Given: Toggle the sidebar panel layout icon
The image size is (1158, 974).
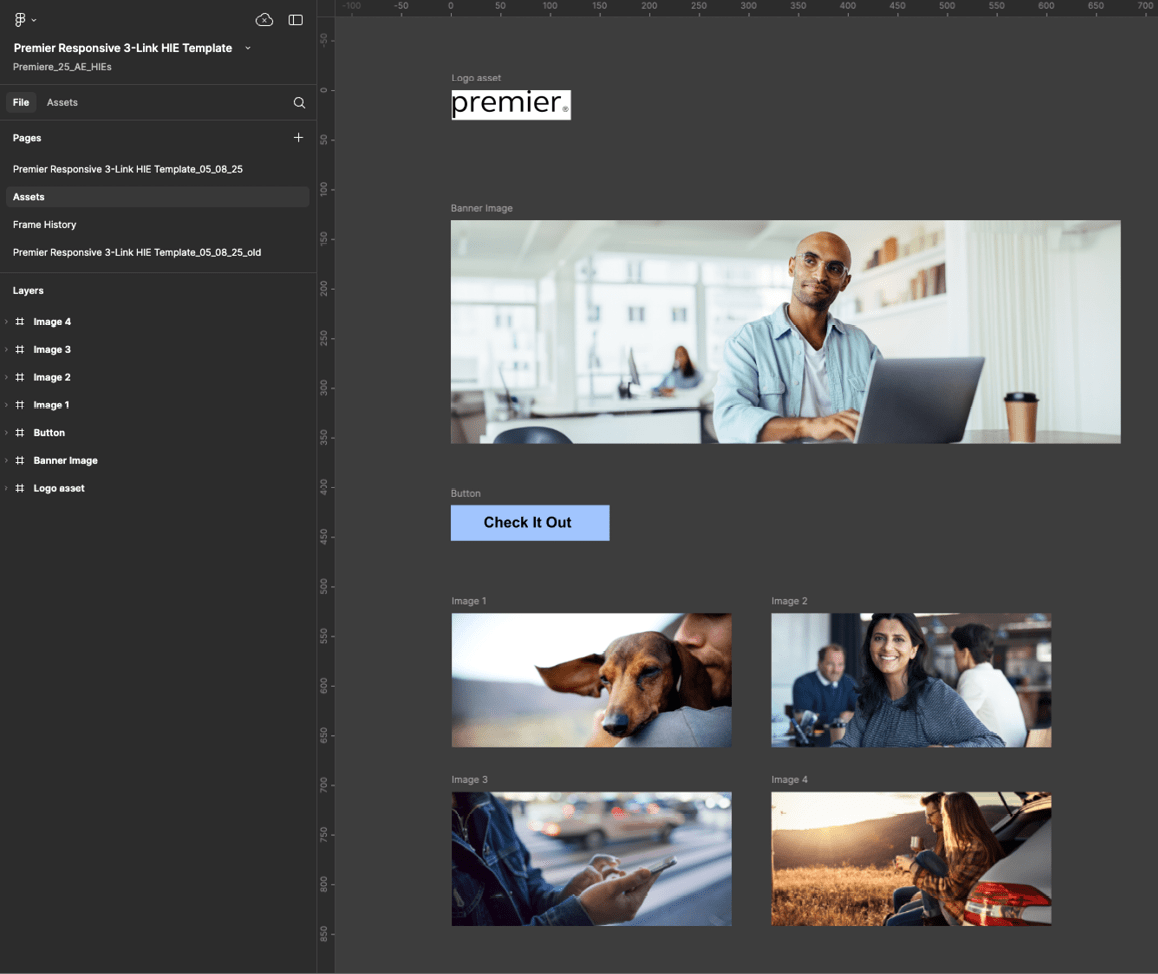Looking at the screenshot, I should [x=295, y=20].
